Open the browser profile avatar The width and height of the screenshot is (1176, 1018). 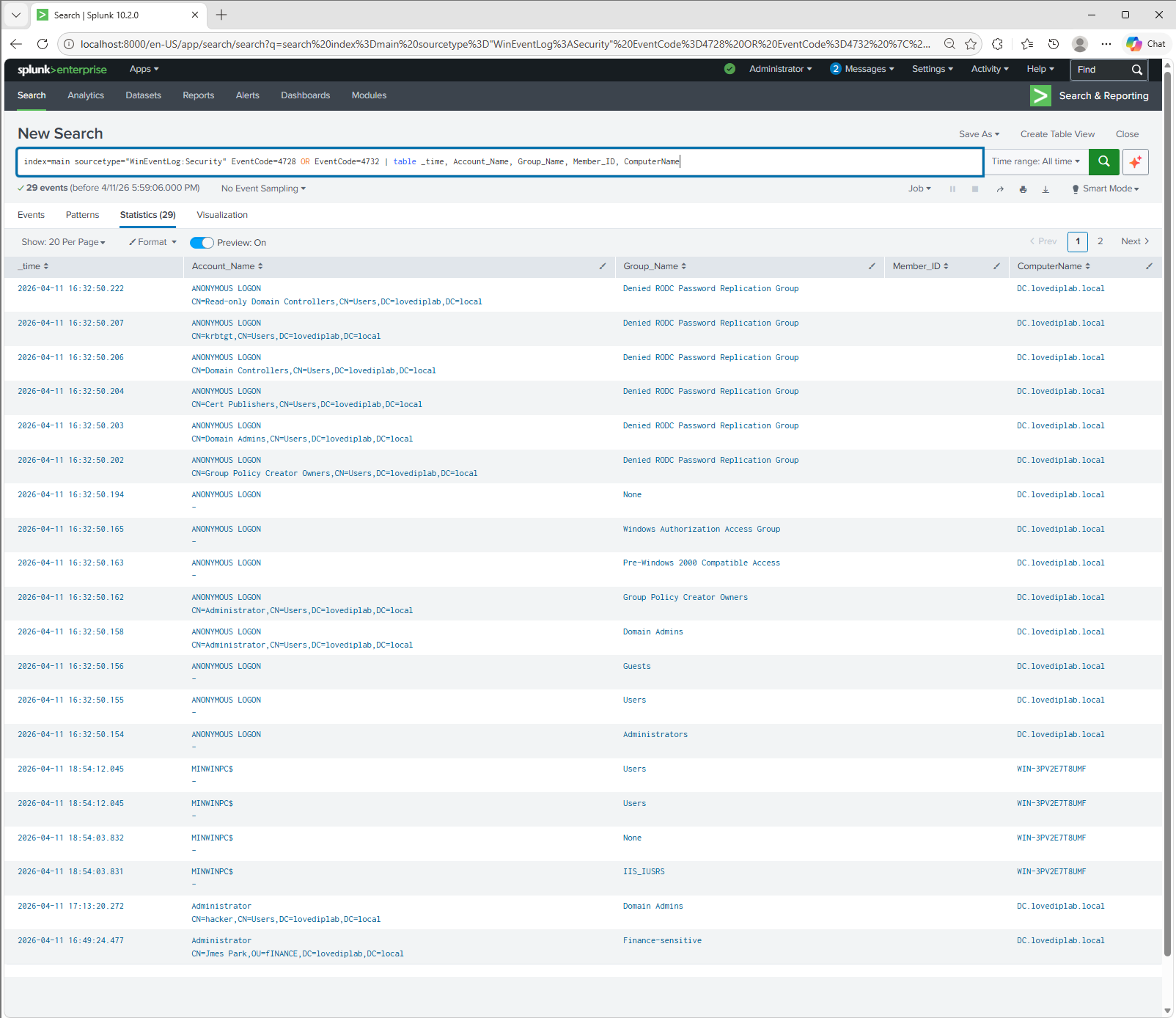tap(1079, 44)
